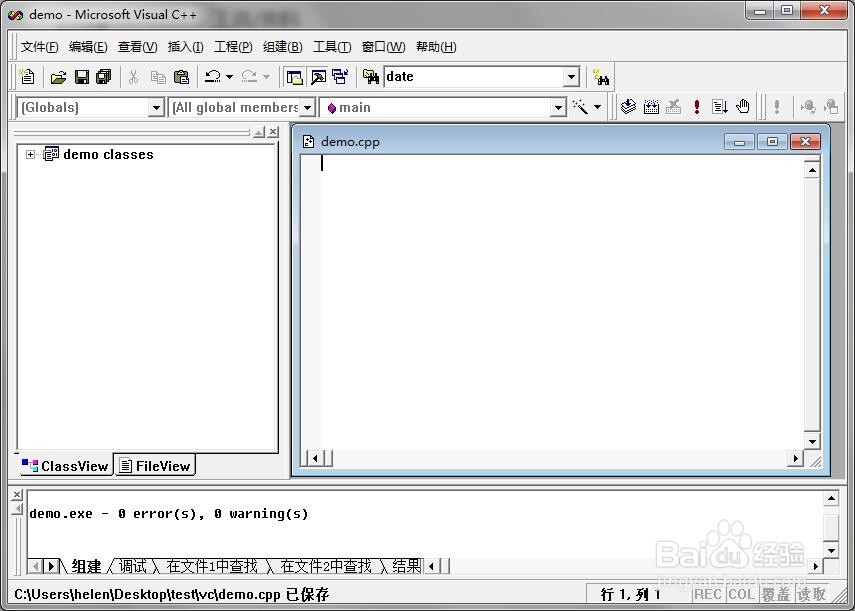Click output tabs scroll right arrow
Screen dimensions: 855x611
[x=51, y=567]
